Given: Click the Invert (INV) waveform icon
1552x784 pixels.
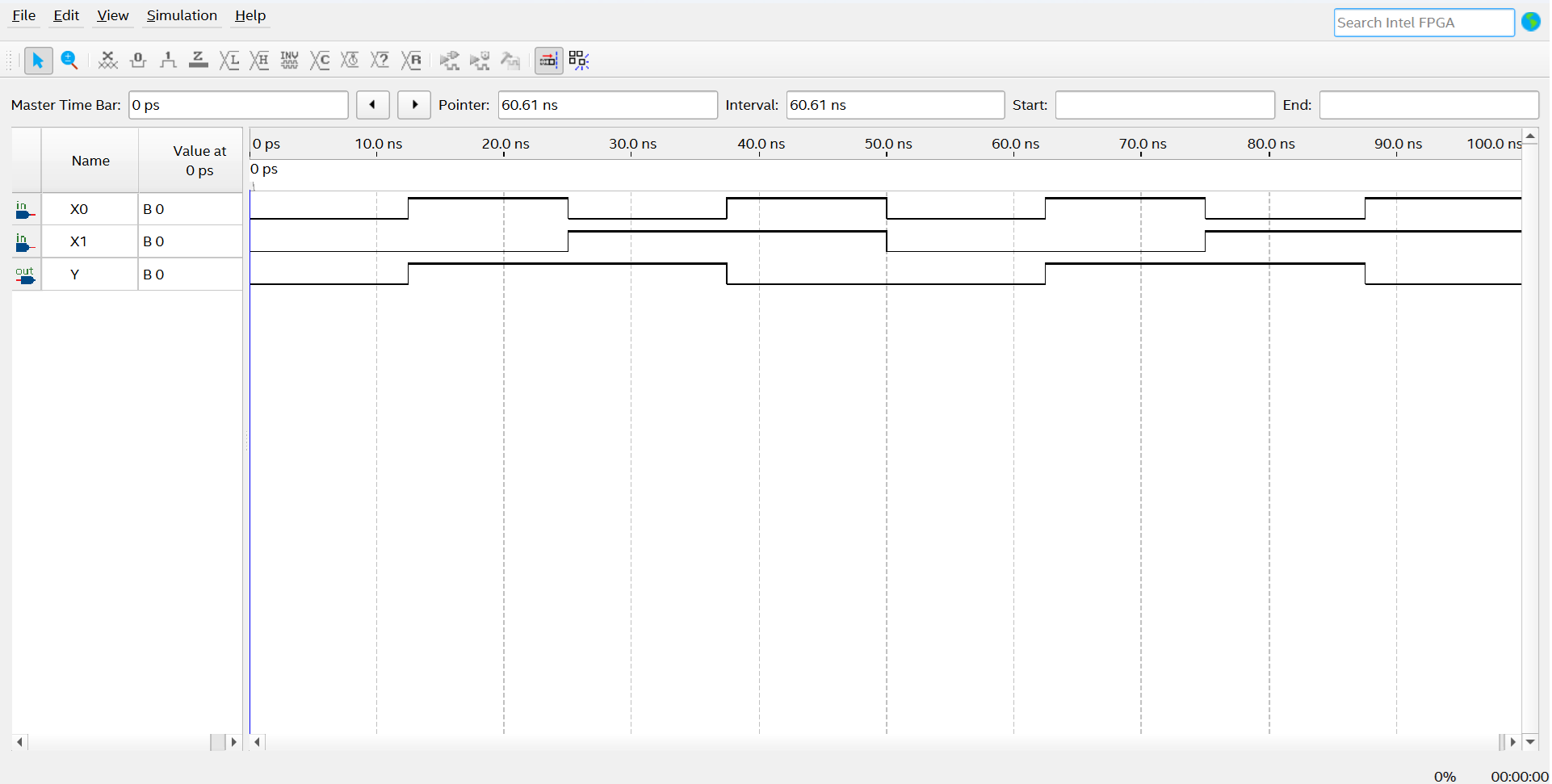Looking at the screenshot, I should (289, 61).
